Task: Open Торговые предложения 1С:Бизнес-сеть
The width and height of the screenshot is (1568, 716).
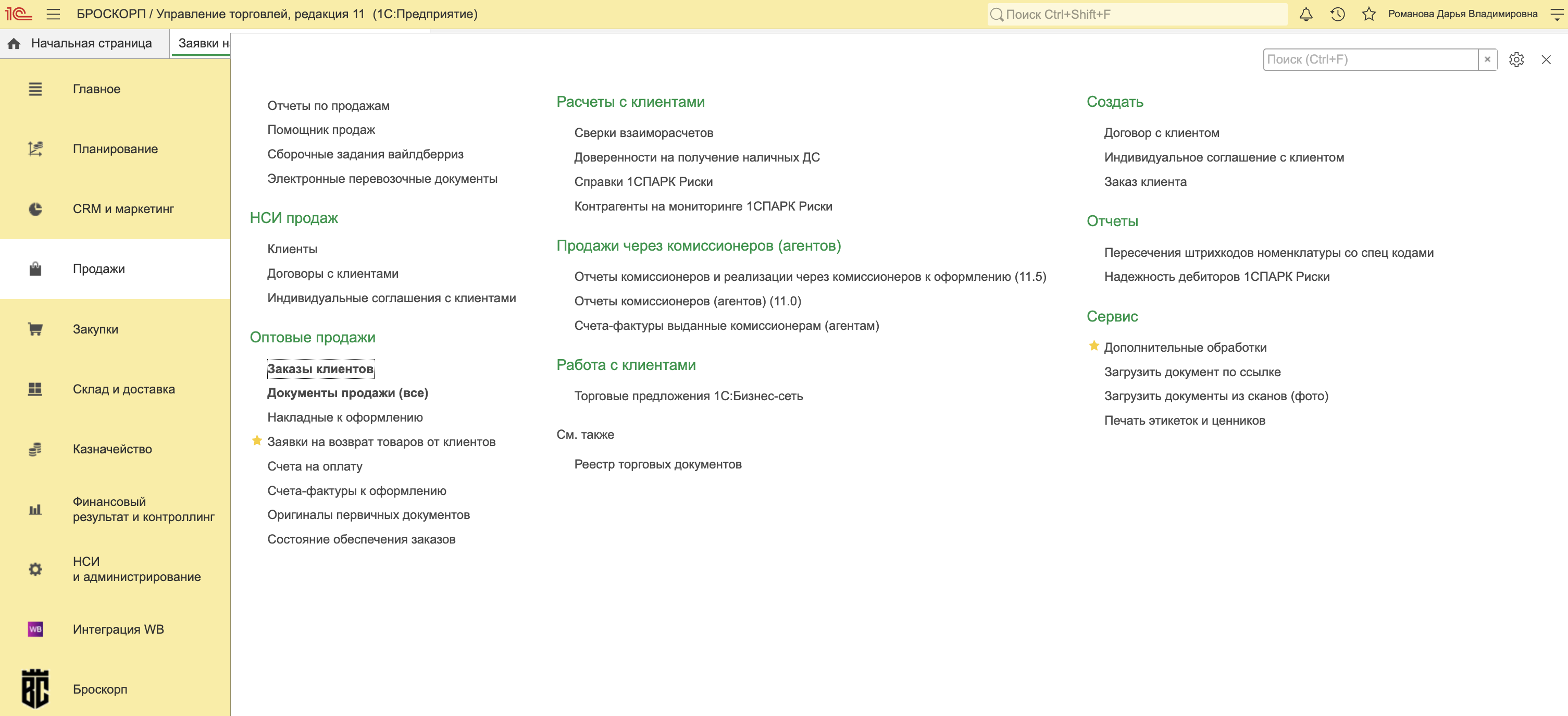Action: [x=689, y=397]
